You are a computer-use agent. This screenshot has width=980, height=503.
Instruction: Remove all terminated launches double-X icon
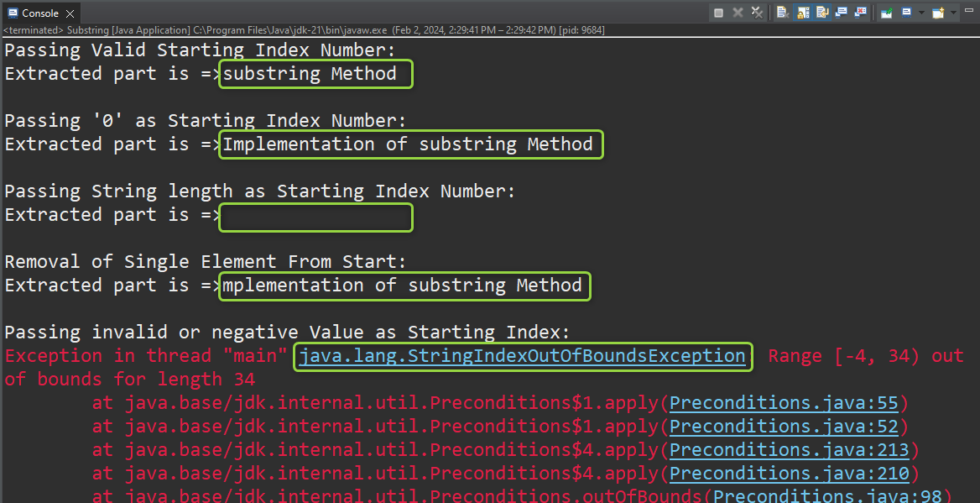(757, 12)
